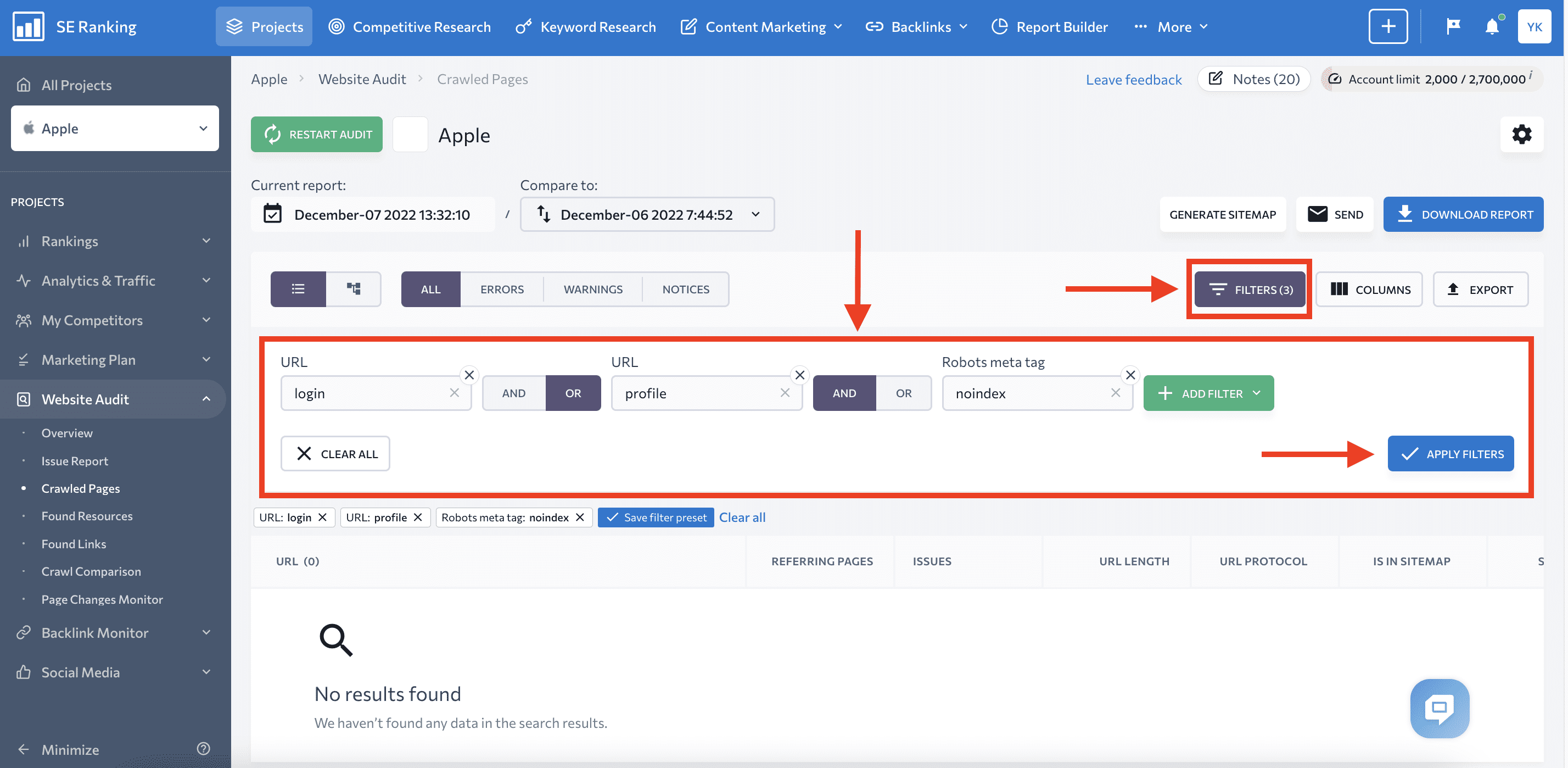Click the SE Ranking logo icon
The width and height of the screenshot is (1568, 768).
coord(28,27)
